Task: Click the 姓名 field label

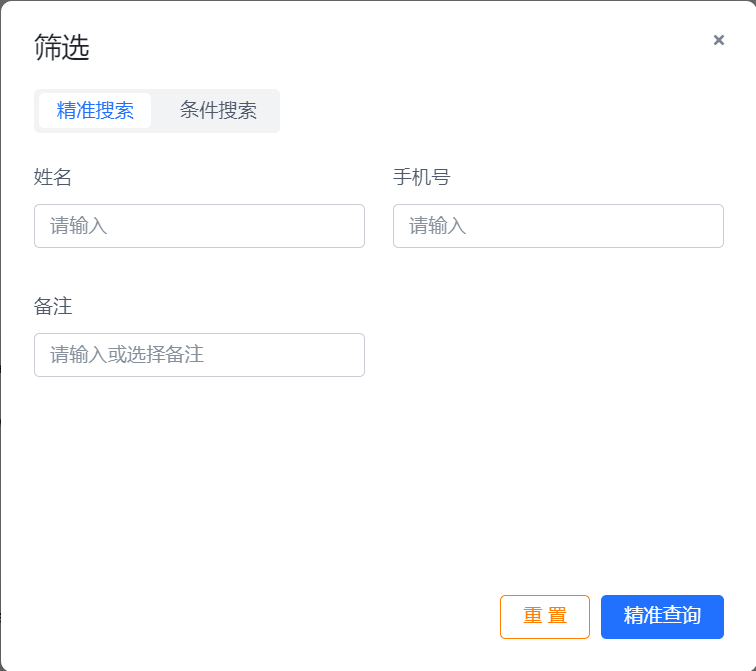Action: [x=53, y=177]
